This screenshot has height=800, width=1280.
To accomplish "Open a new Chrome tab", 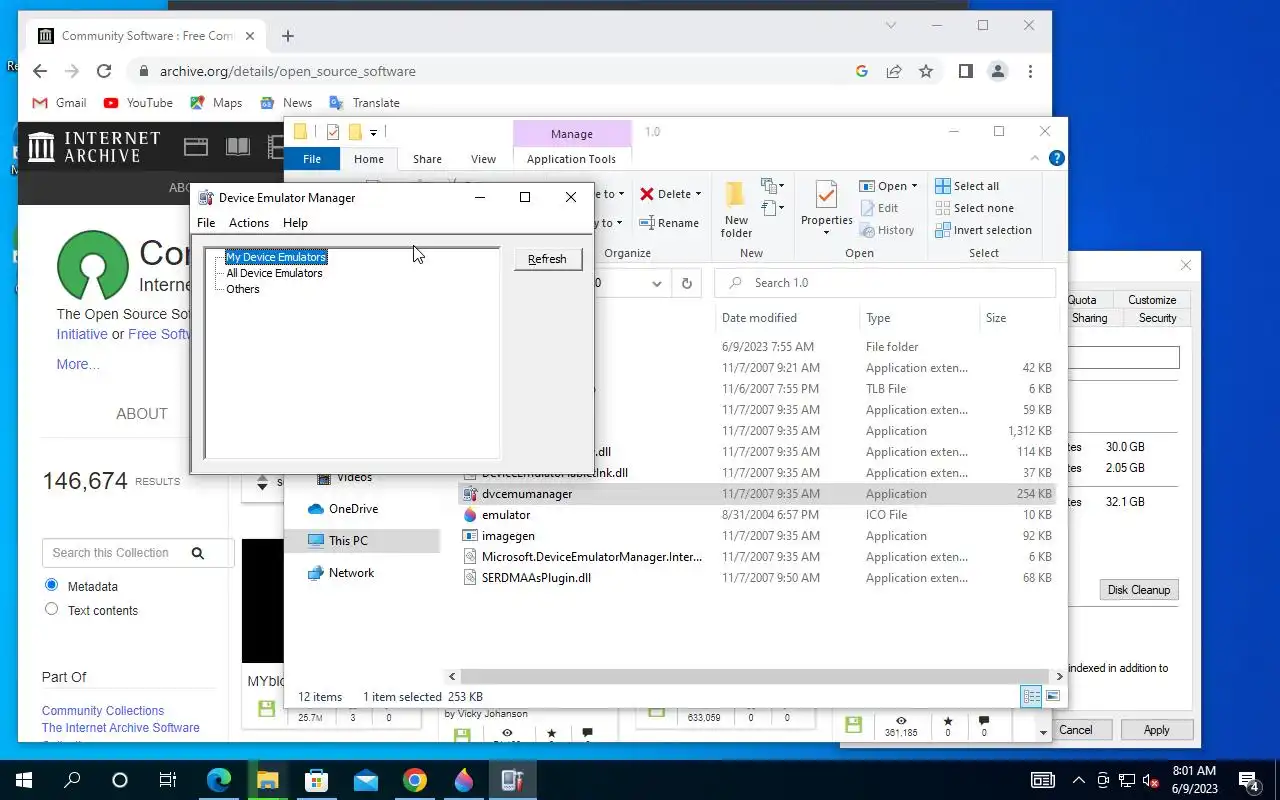I will (288, 36).
